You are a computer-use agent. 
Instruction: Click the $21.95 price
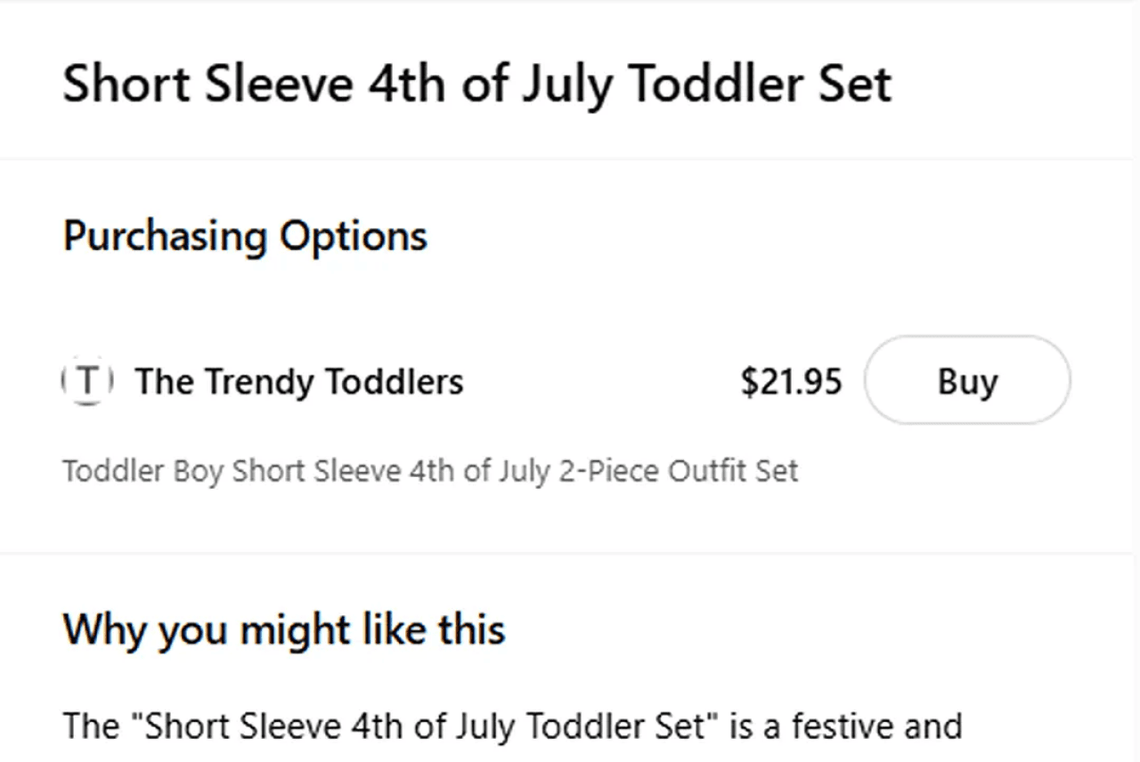791,381
